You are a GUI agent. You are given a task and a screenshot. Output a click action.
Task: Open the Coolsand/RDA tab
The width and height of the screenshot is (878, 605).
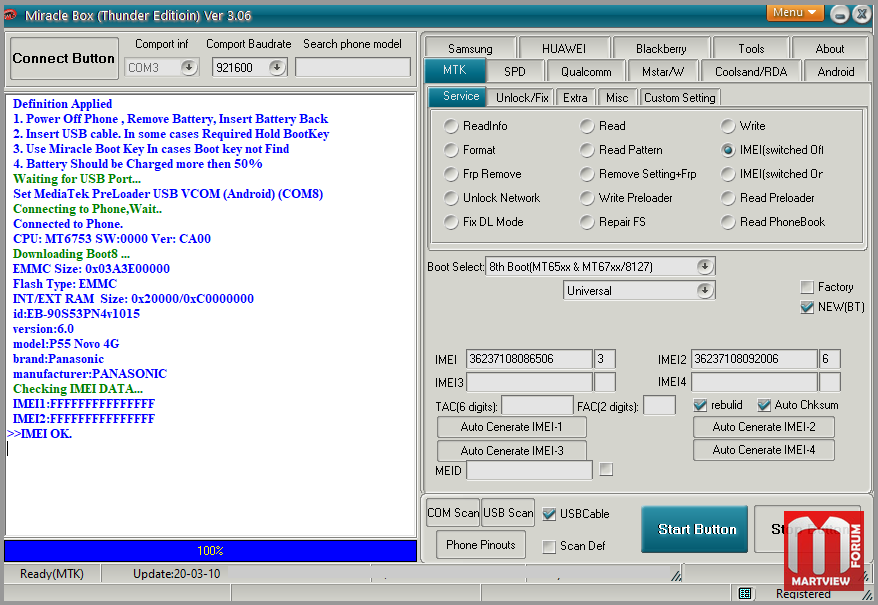coord(751,72)
